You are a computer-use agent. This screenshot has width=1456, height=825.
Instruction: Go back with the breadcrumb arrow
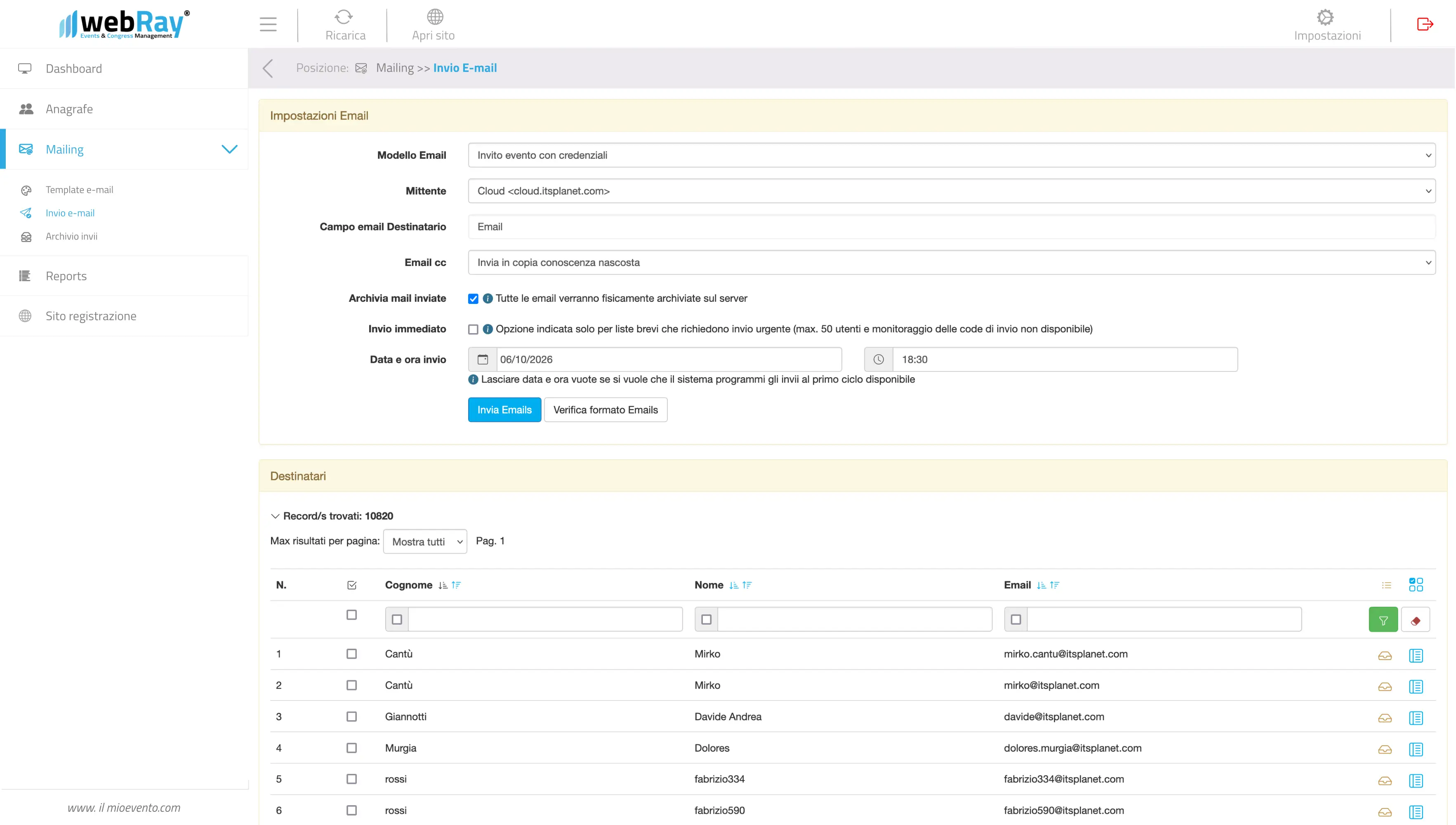click(268, 68)
